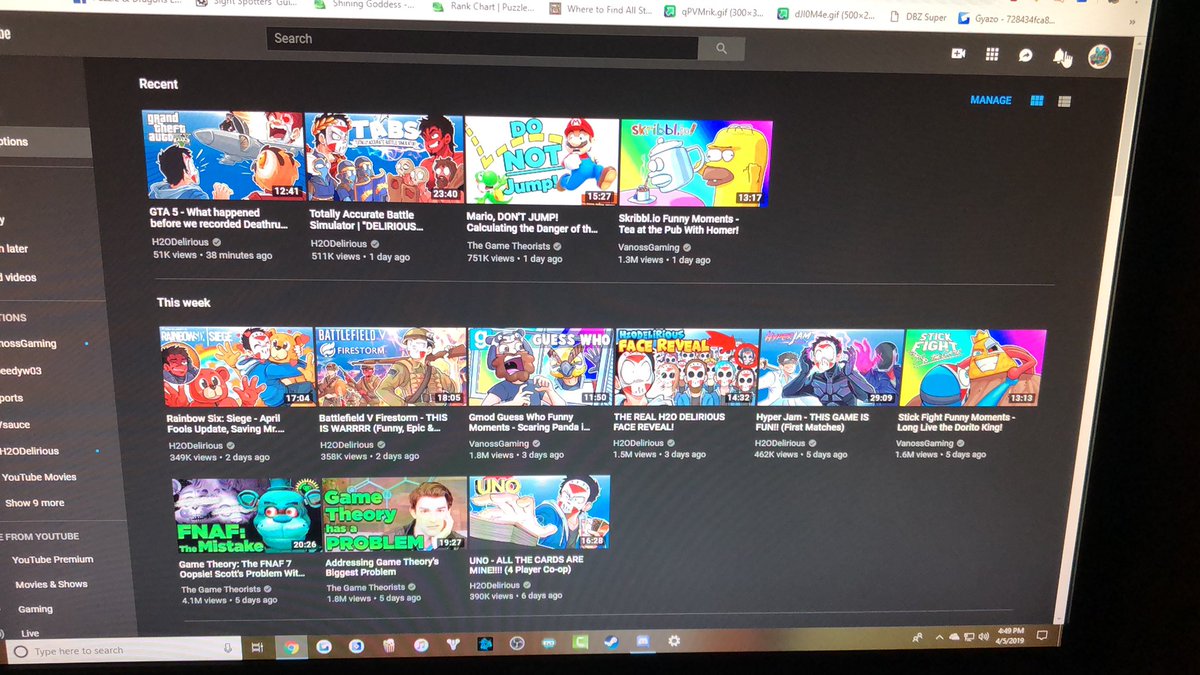Image resolution: width=1200 pixels, height=675 pixels.
Task: Open the Sight Spotters bookmark
Action: [247, 3]
